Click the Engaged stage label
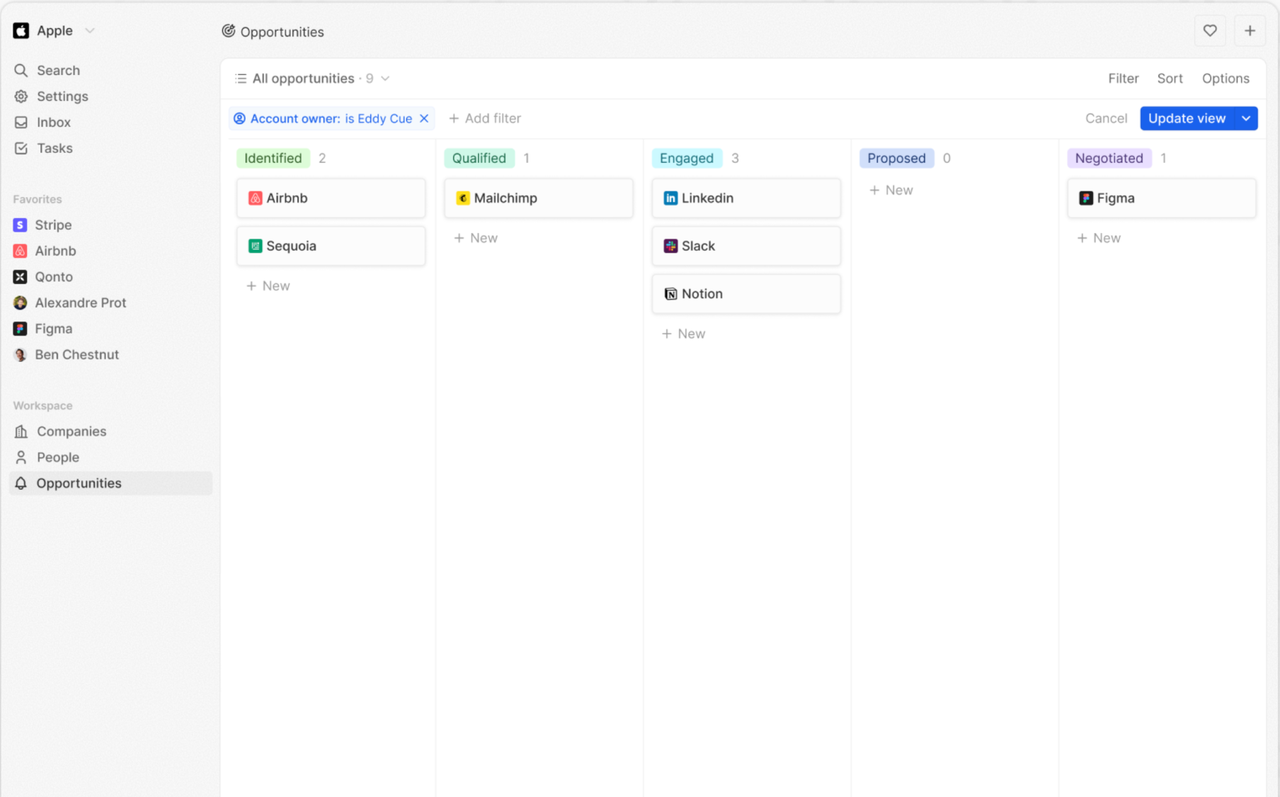The width and height of the screenshot is (1280, 797). coord(687,159)
